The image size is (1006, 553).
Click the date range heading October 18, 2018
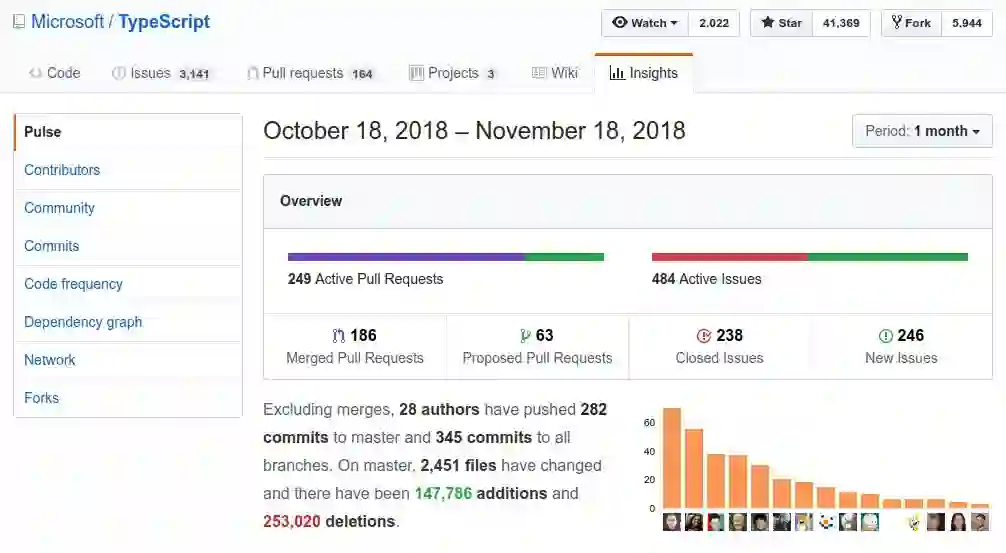474,131
